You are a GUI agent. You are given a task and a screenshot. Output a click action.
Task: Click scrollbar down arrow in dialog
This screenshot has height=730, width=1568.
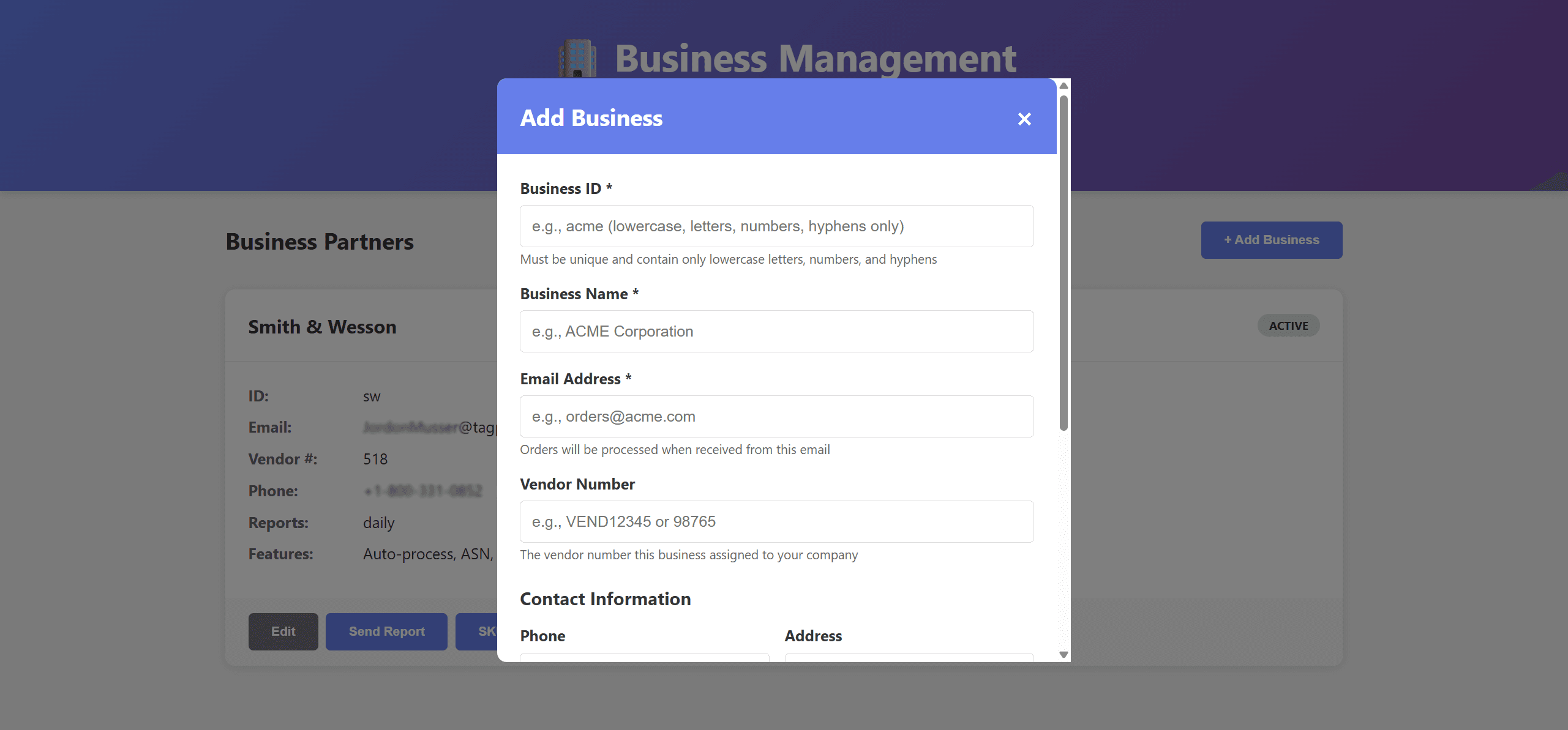click(x=1063, y=655)
